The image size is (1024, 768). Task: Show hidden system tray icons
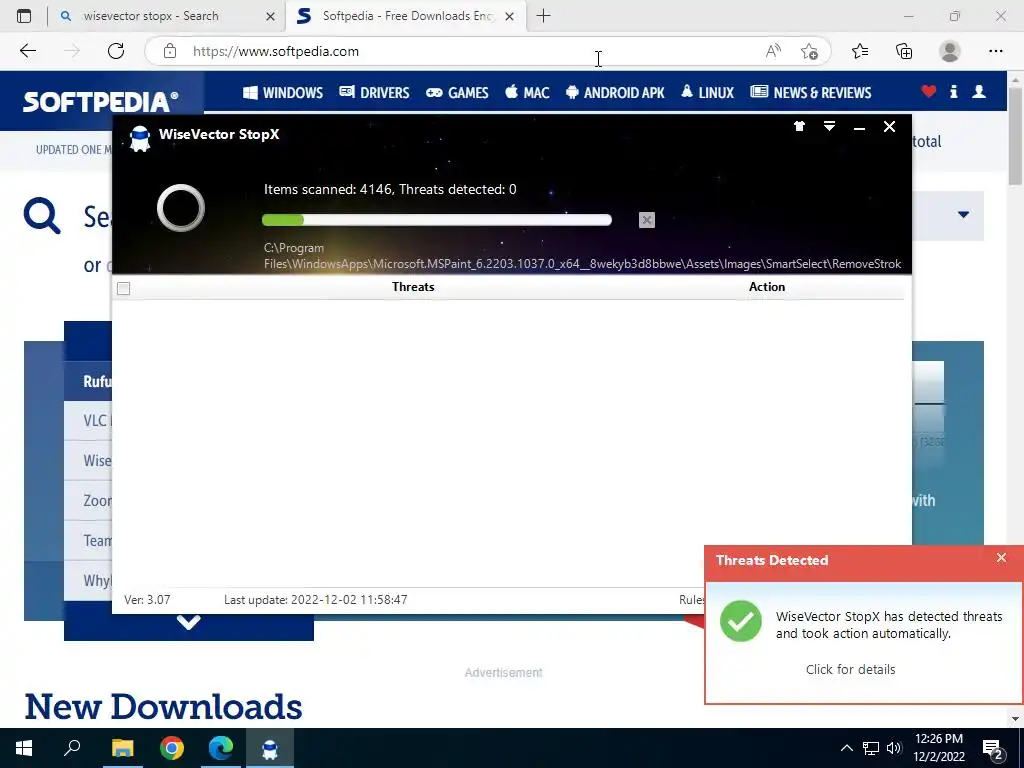coord(846,748)
